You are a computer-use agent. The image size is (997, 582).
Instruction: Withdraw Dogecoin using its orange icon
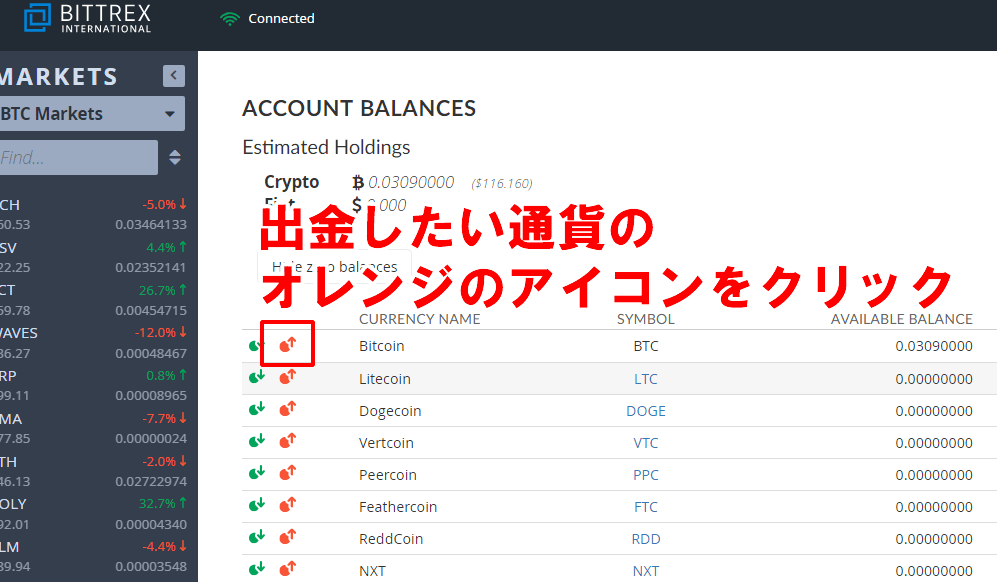point(288,408)
